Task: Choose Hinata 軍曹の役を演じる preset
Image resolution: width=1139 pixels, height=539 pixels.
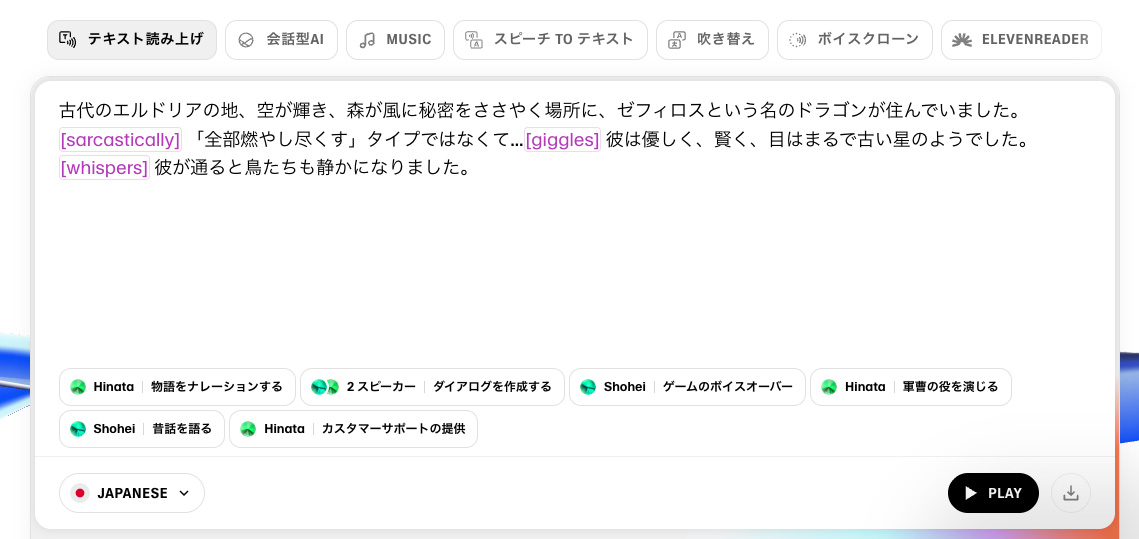Action: point(911,386)
